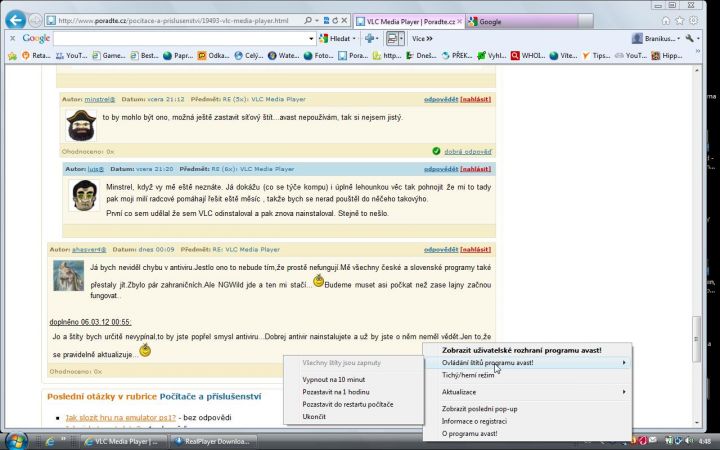Choose Zobrazit poslední pop-up
720x450 pixels.
pos(479,409)
